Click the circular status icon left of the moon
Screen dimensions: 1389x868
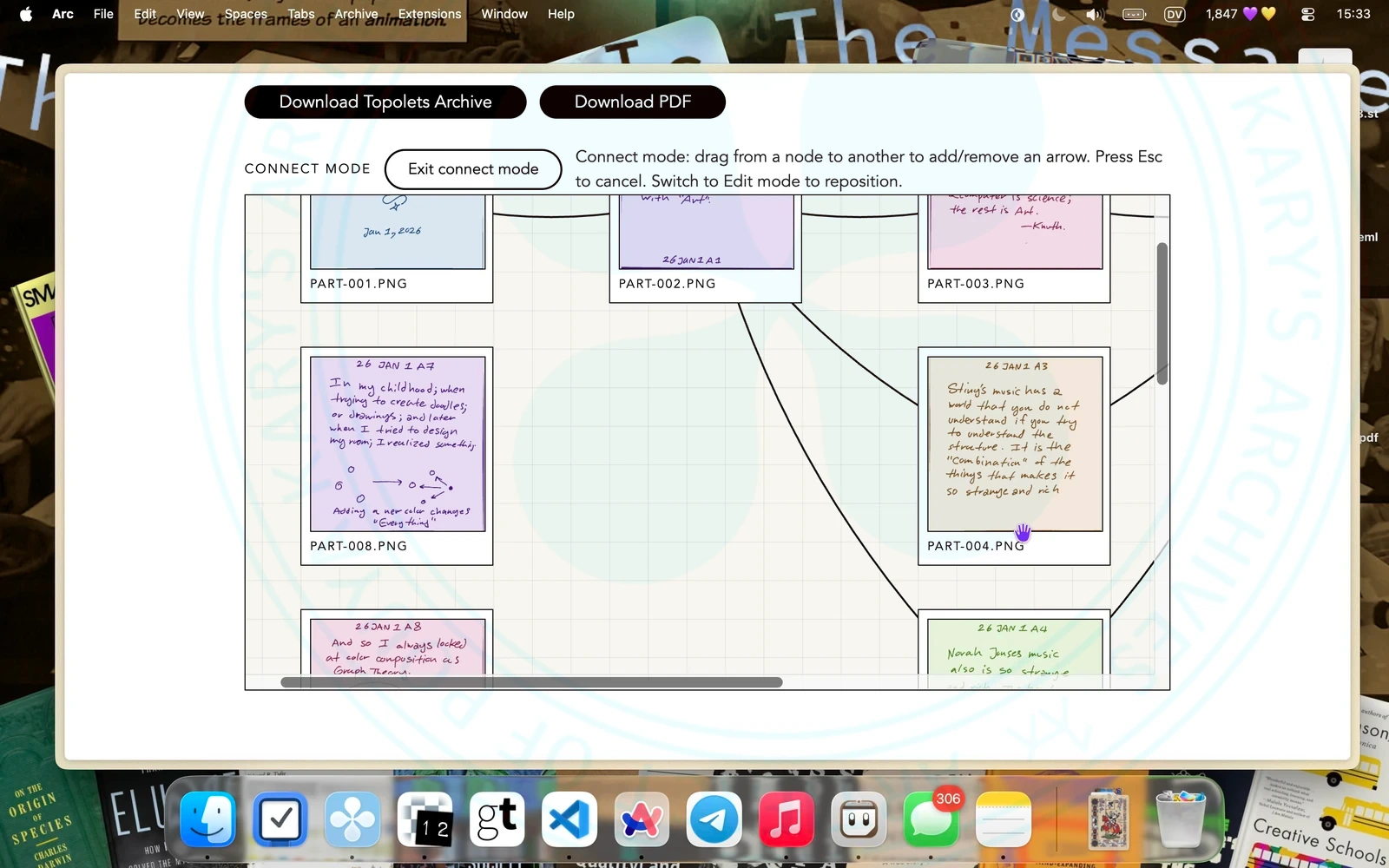[1017, 14]
